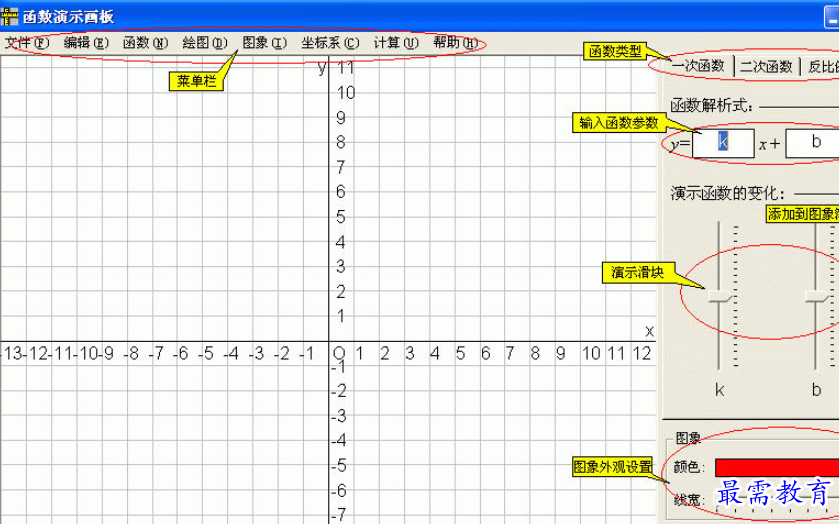Click the k demonstration slider handle
839x524 pixels.
[719, 297]
